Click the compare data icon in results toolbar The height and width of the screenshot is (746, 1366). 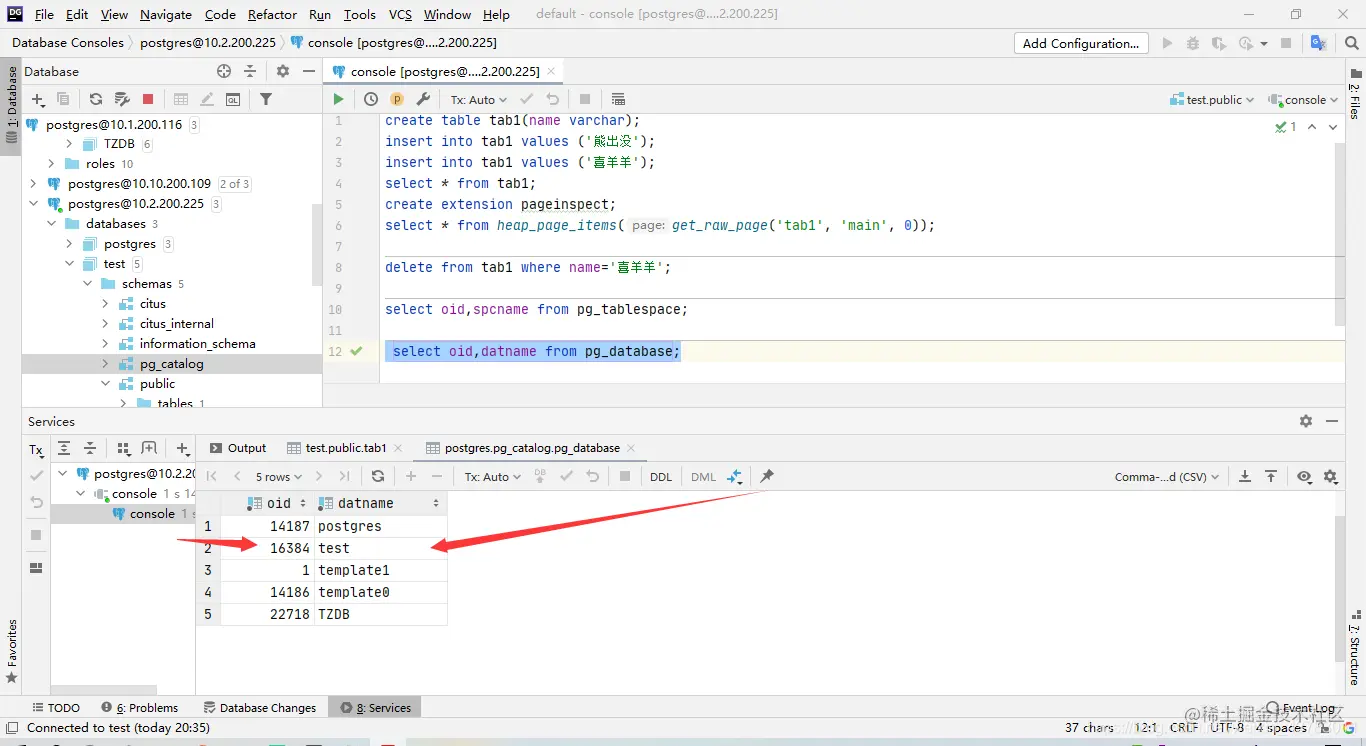(734, 477)
